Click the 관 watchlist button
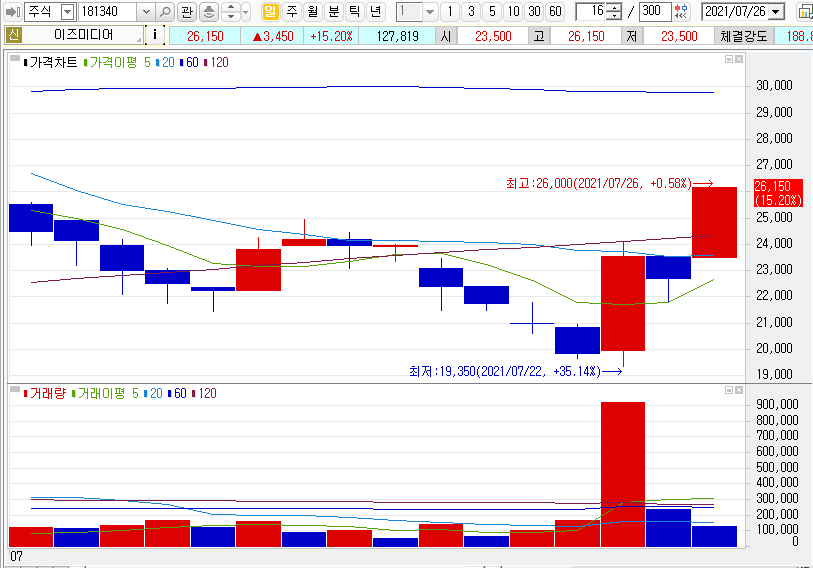This screenshot has width=813, height=568. click(187, 11)
